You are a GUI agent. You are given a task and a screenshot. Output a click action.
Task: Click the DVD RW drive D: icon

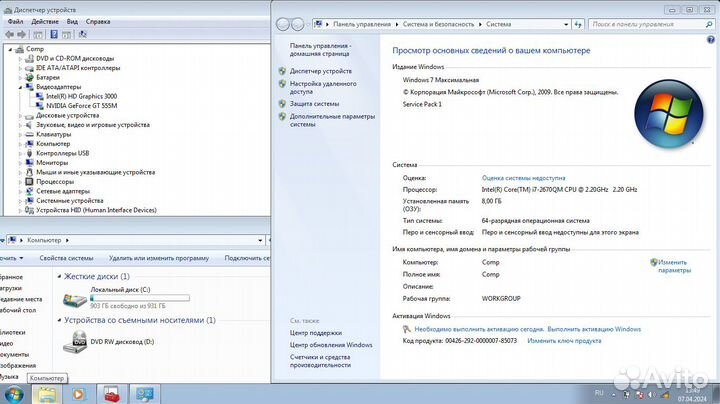[x=74, y=342]
